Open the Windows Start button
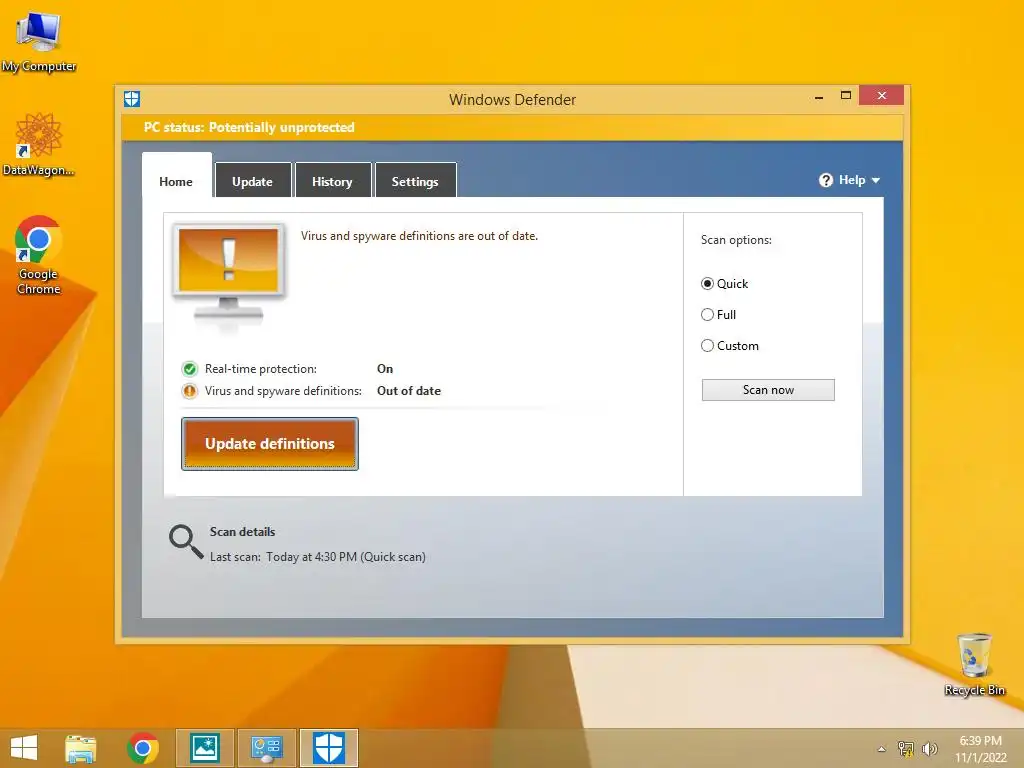 (24, 748)
